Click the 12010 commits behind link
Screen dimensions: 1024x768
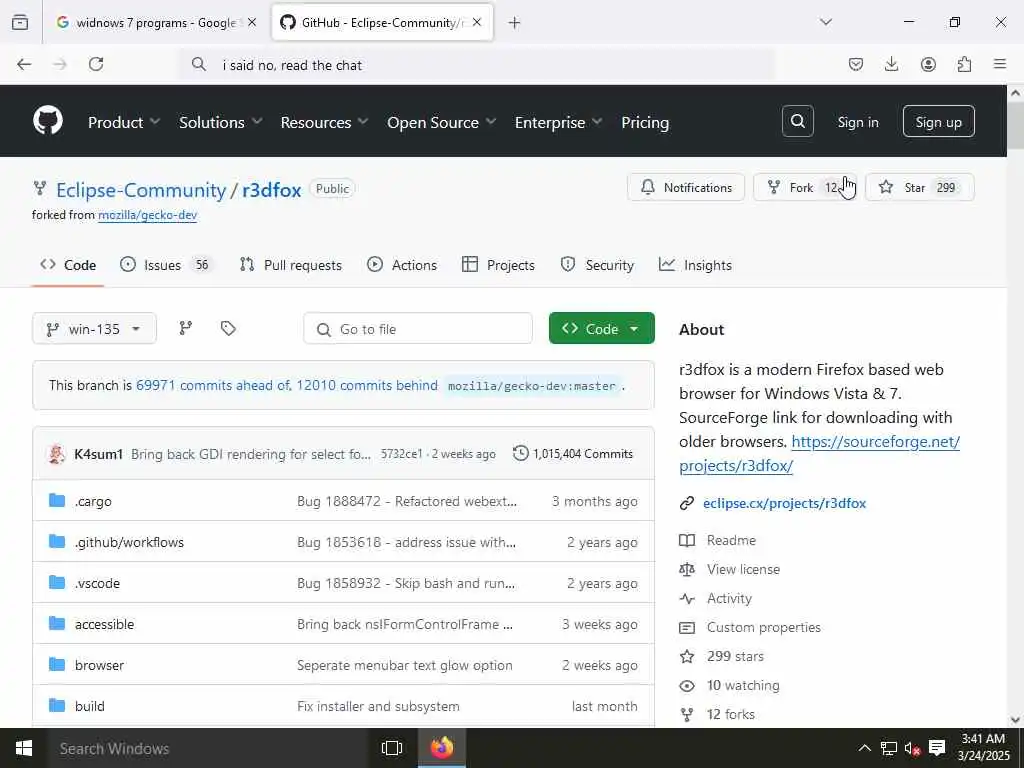pyautogui.click(x=367, y=385)
